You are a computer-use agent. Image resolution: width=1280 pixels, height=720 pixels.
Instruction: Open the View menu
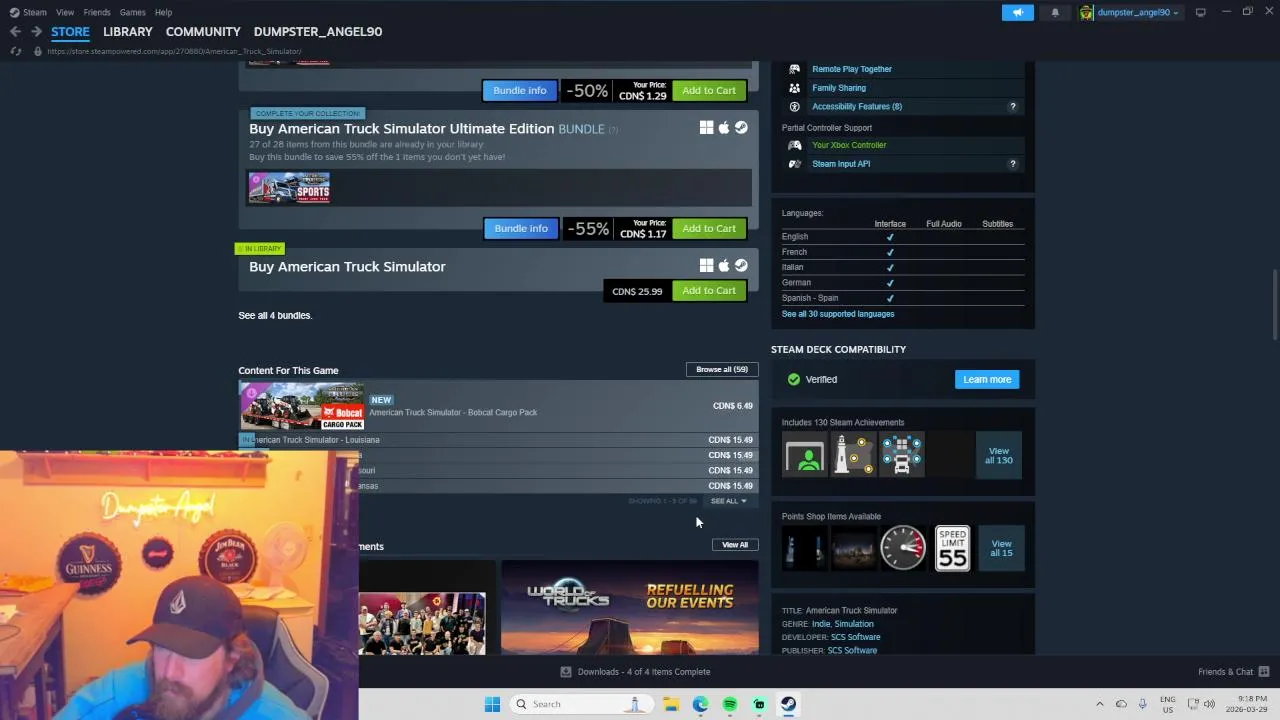[x=65, y=12]
